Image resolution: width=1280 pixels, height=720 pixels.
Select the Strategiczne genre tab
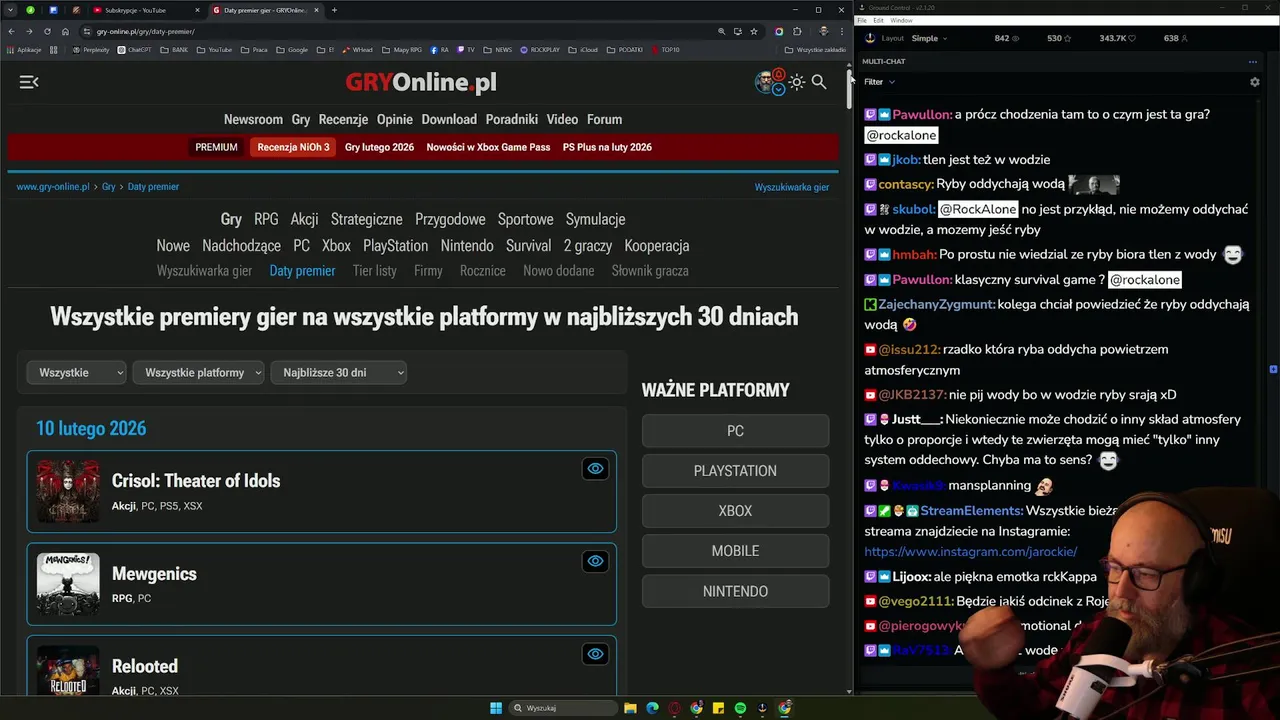point(366,219)
